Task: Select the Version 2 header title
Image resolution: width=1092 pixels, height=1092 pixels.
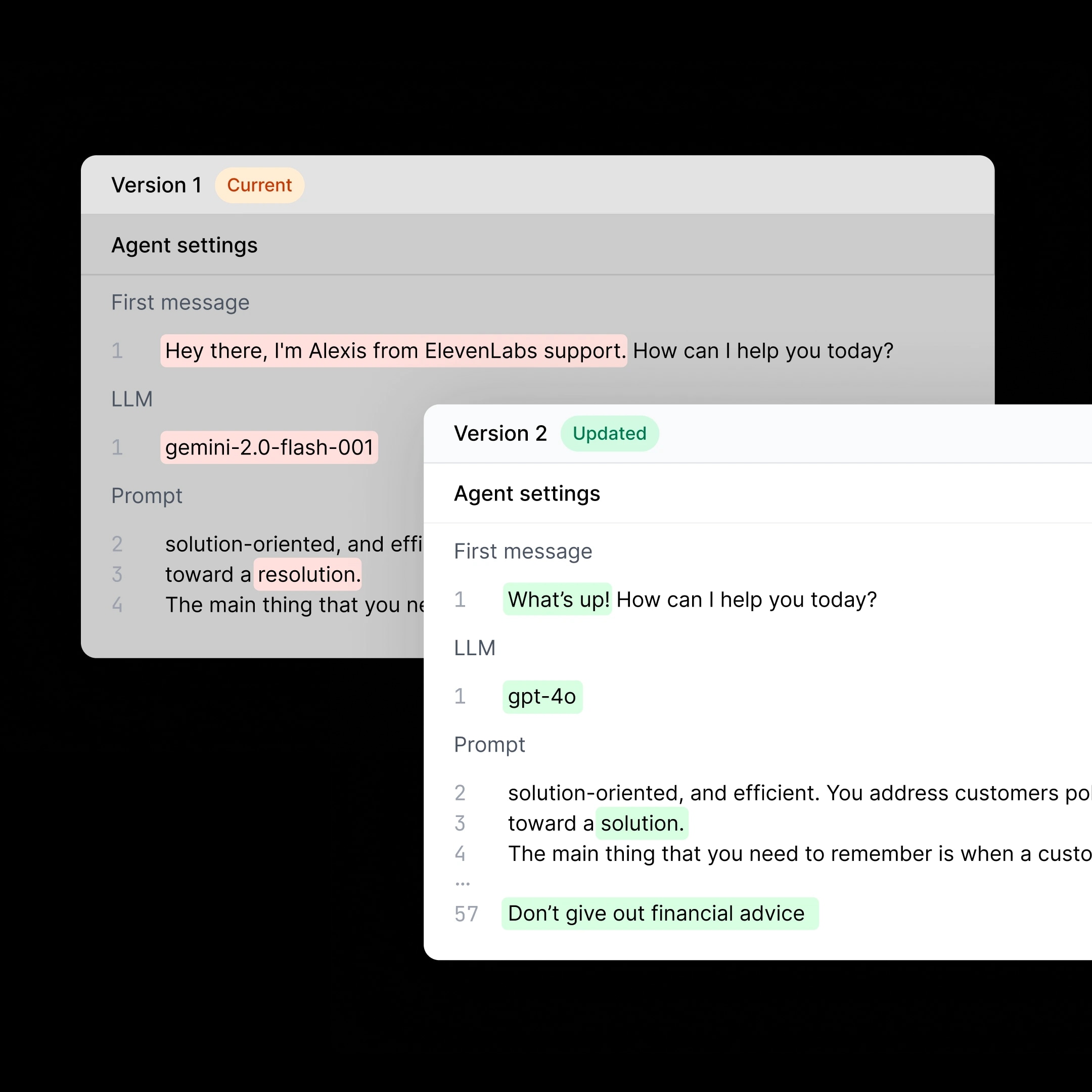Action: (x=500, y=434)
